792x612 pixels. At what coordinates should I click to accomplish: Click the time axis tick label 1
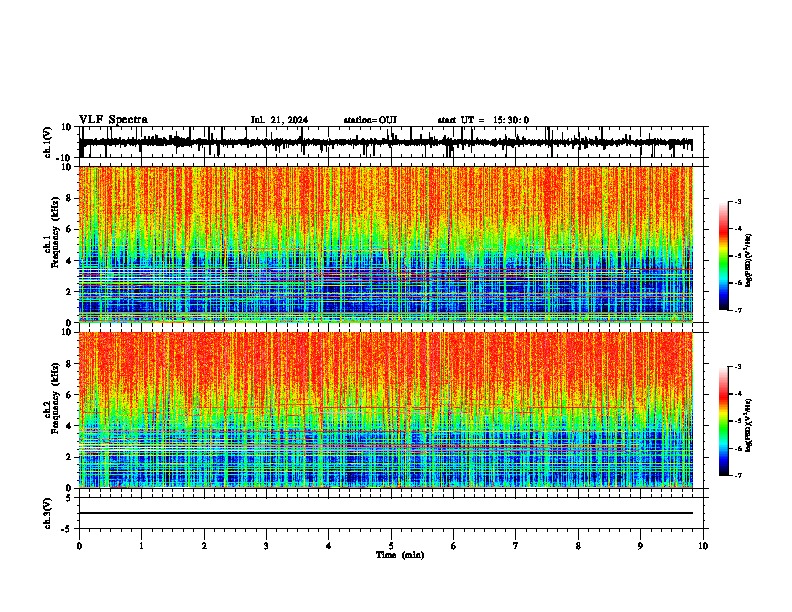click(141, 546)
